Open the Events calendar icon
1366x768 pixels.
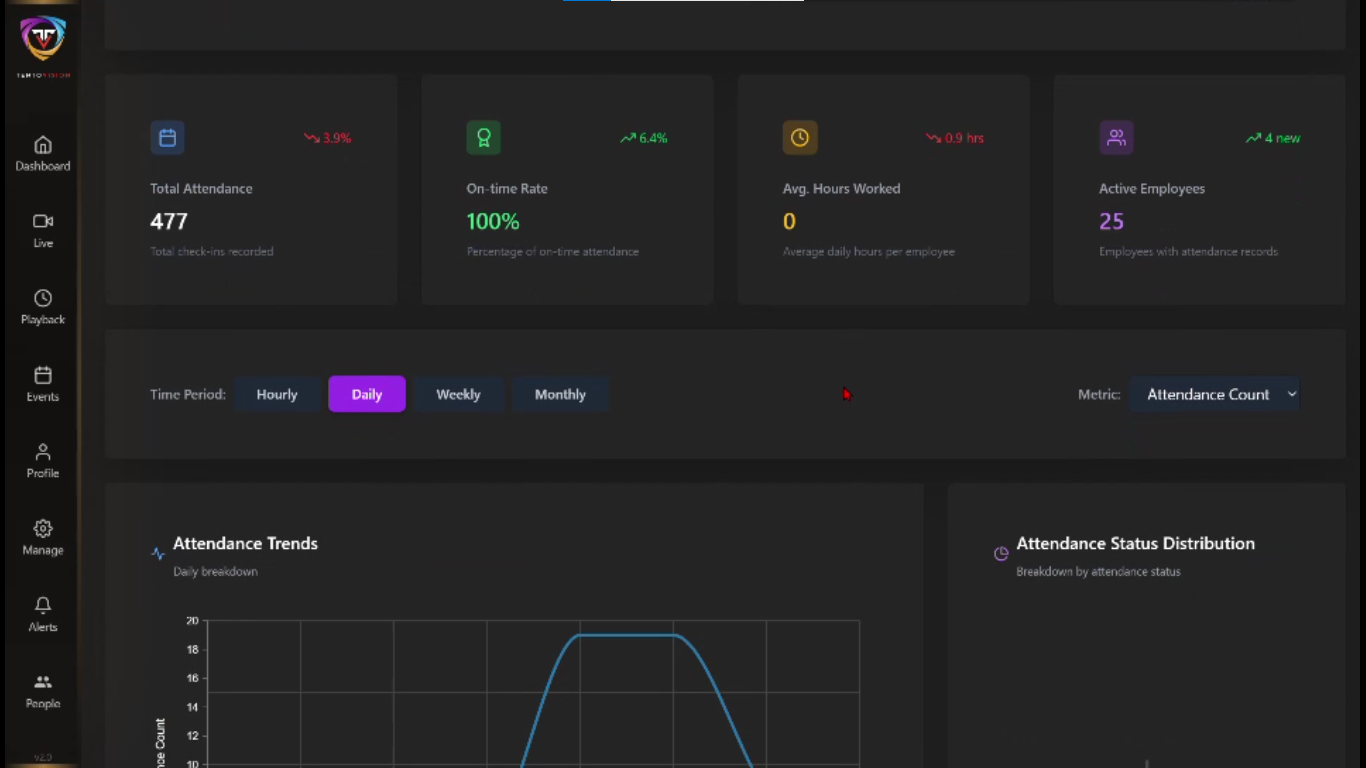[x=43, y=375]
